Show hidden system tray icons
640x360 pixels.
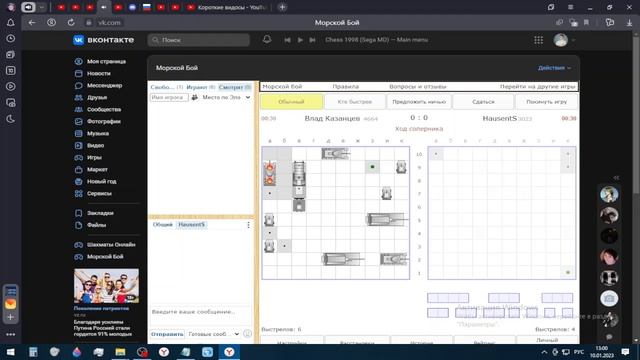click(544, 352)
